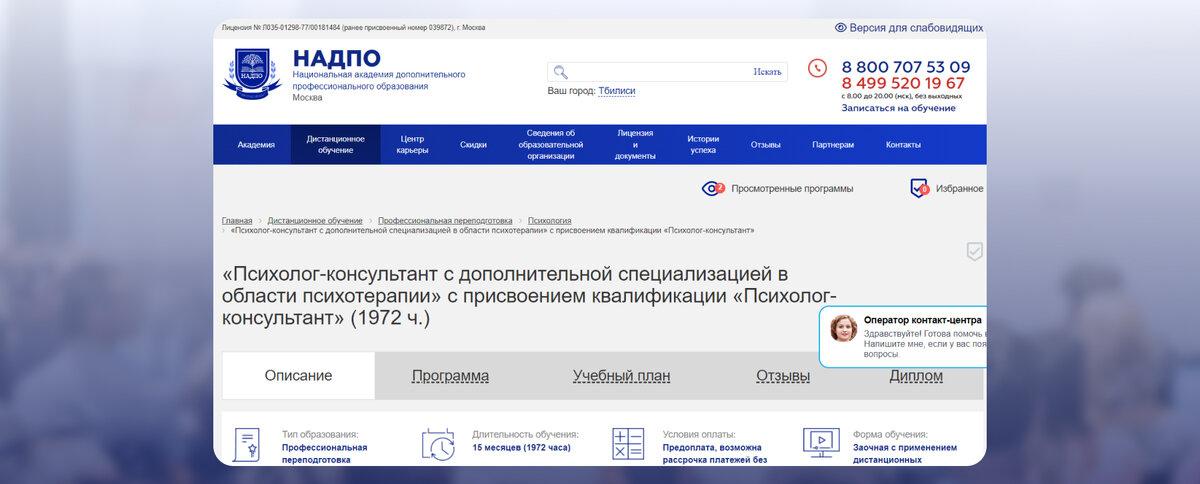The width and height of the screenshot is (1200, 484).
Task: Click the contact-center operator avatar
Action: point(844,328)
